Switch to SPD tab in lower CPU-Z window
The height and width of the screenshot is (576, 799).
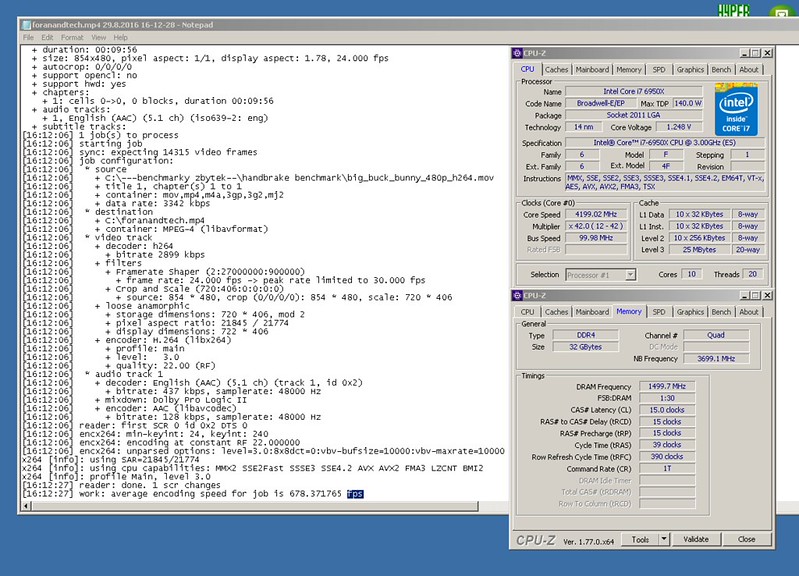coord(658,312)
